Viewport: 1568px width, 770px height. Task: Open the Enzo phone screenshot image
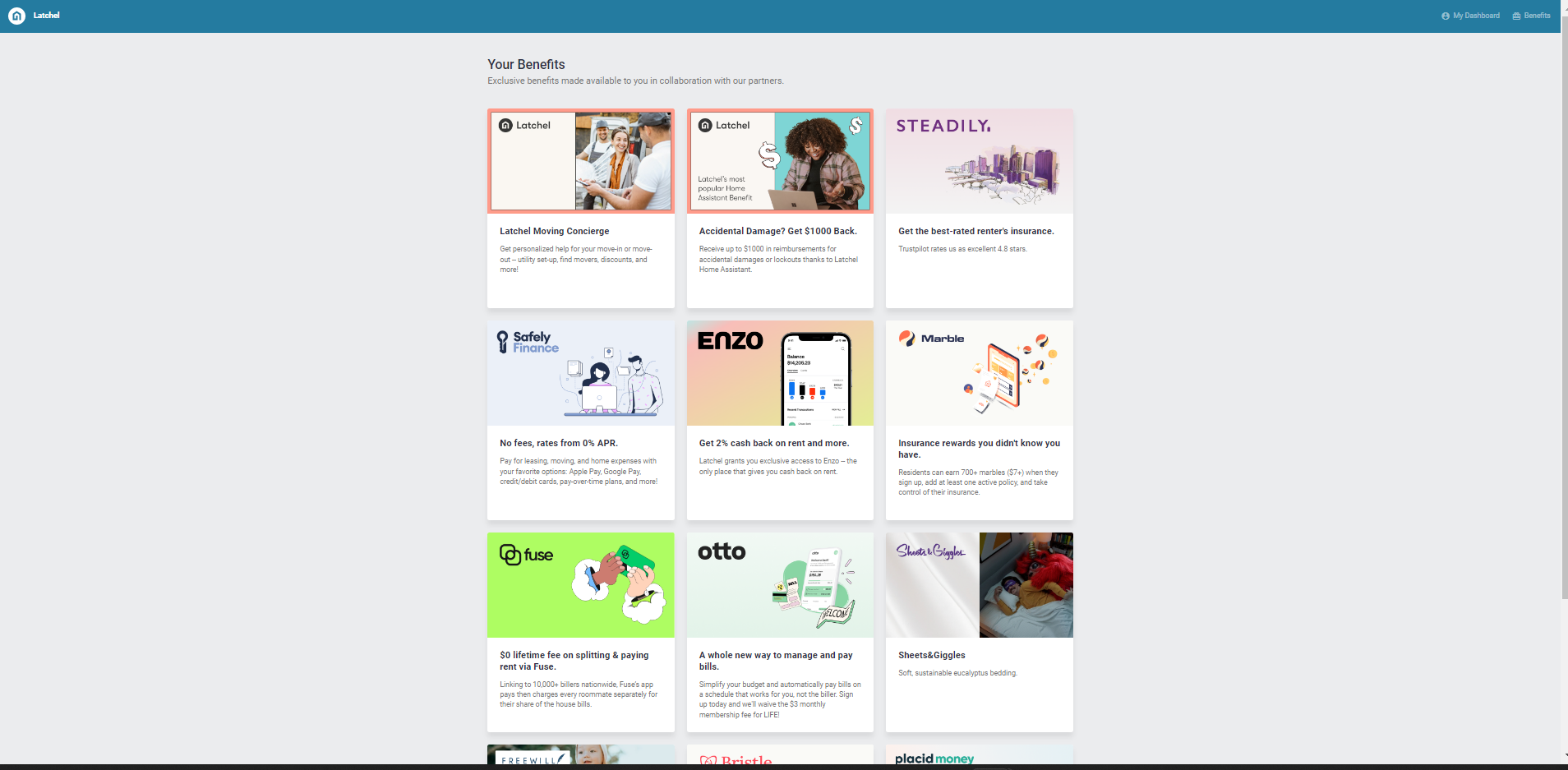(815, 379)
